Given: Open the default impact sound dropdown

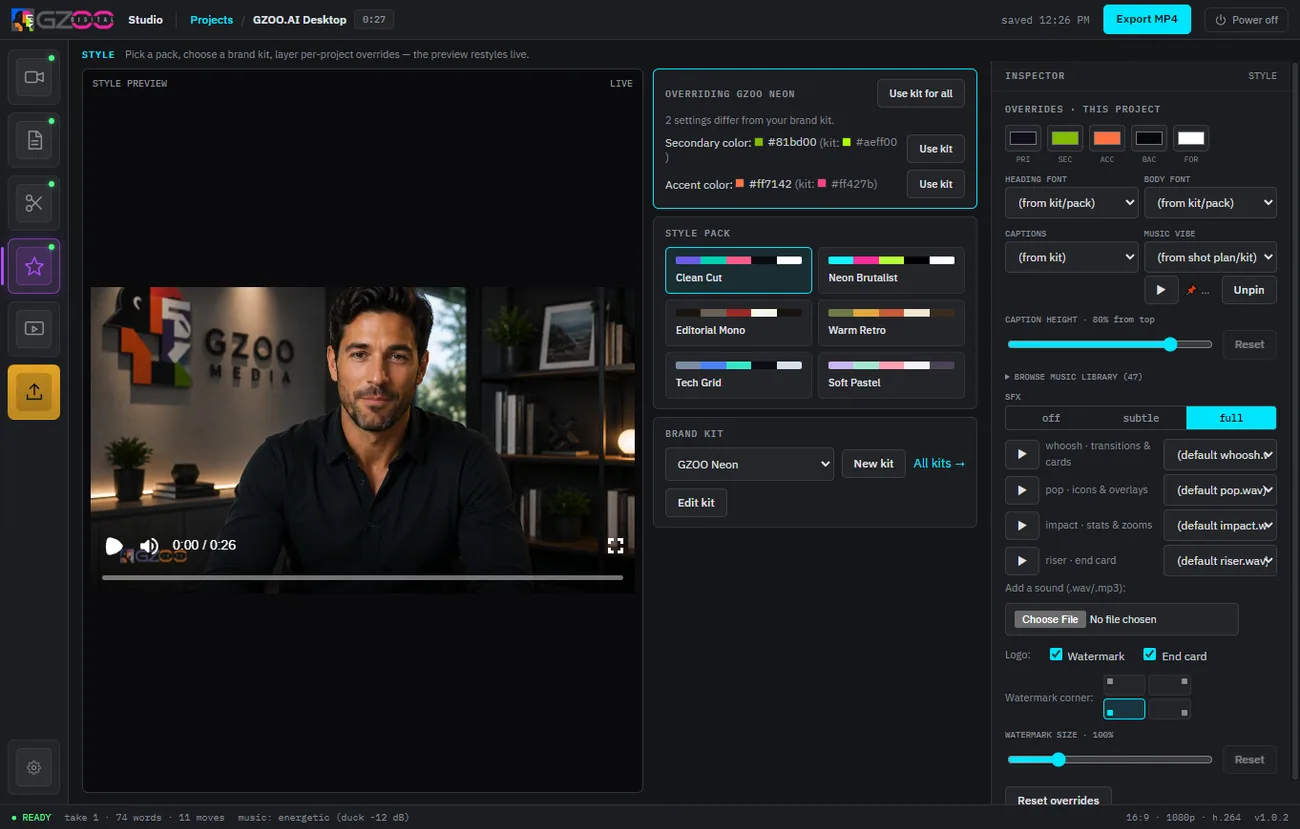Looking at the screenshot, I should click(1220, 525).
